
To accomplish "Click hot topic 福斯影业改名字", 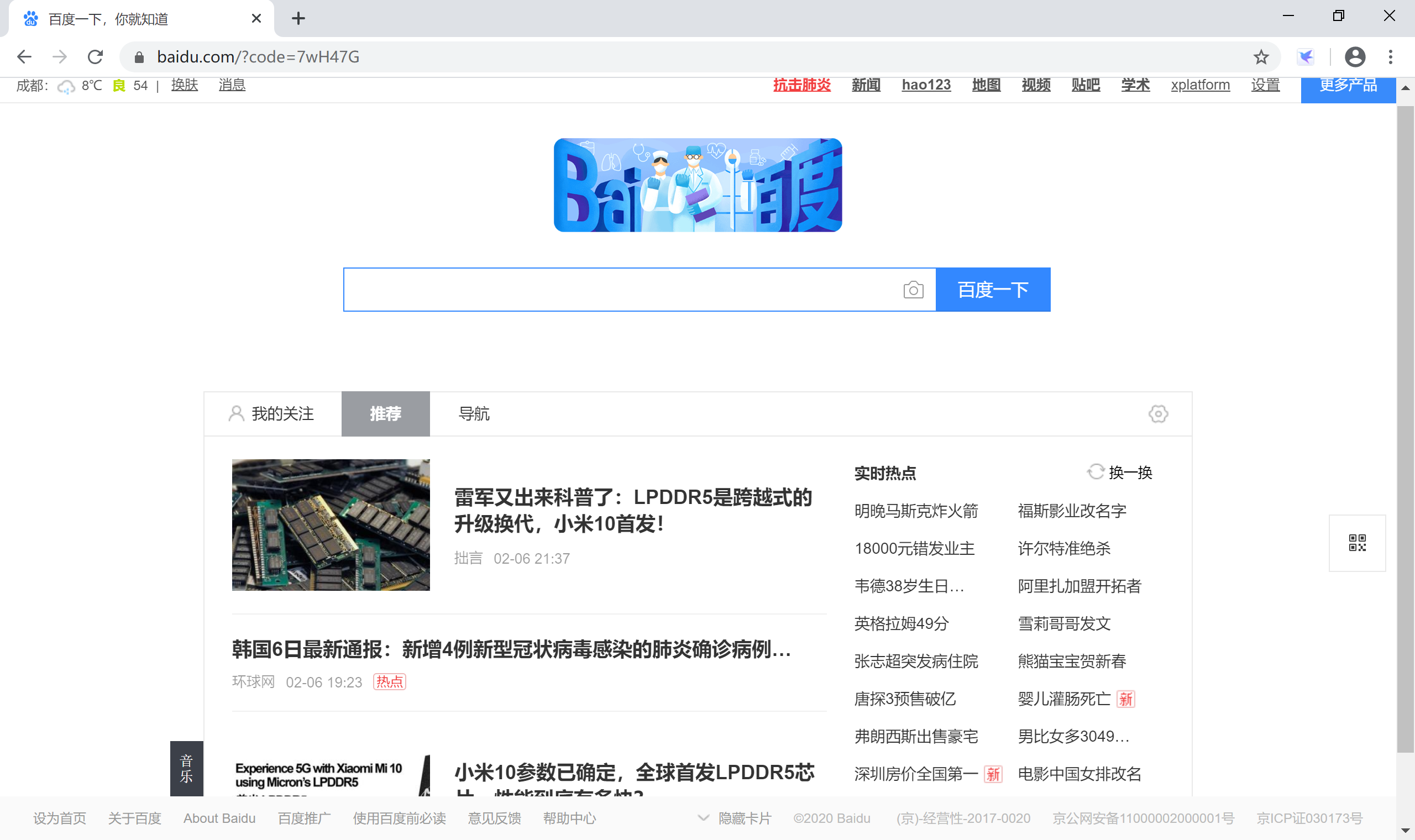I will 1071,511.
